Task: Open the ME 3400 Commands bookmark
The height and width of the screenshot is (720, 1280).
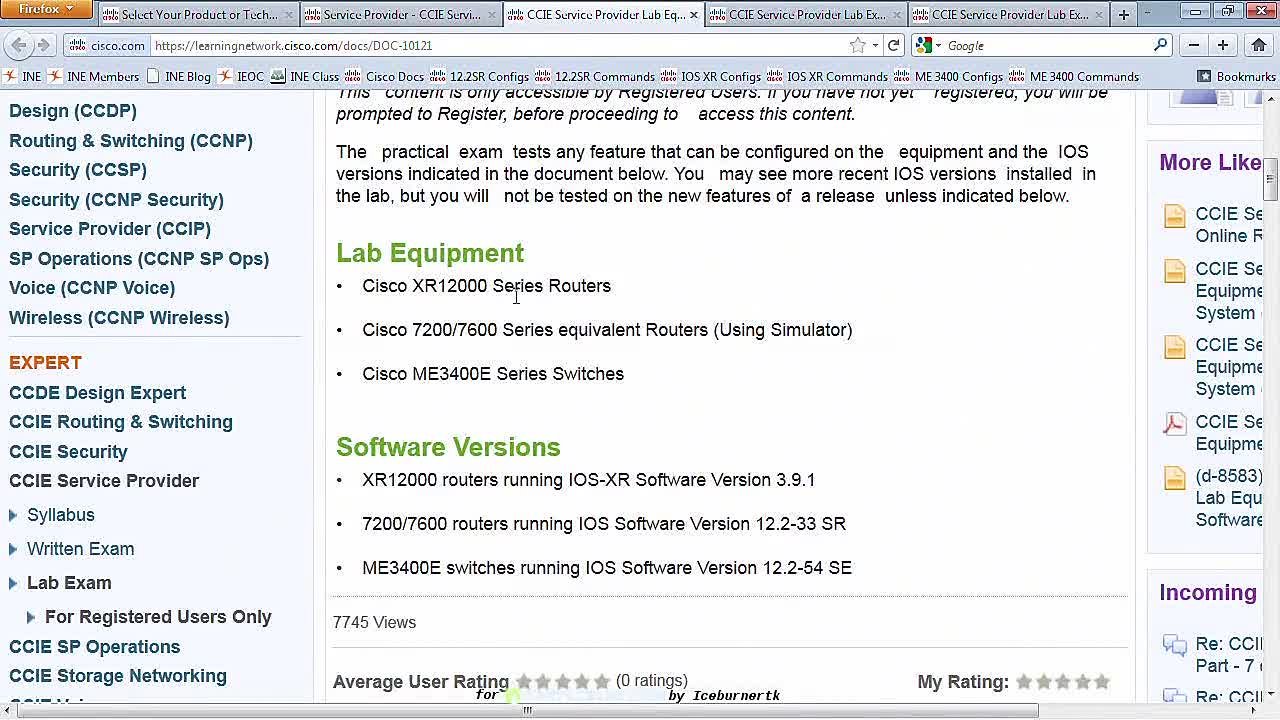Action: [1074, 76]
